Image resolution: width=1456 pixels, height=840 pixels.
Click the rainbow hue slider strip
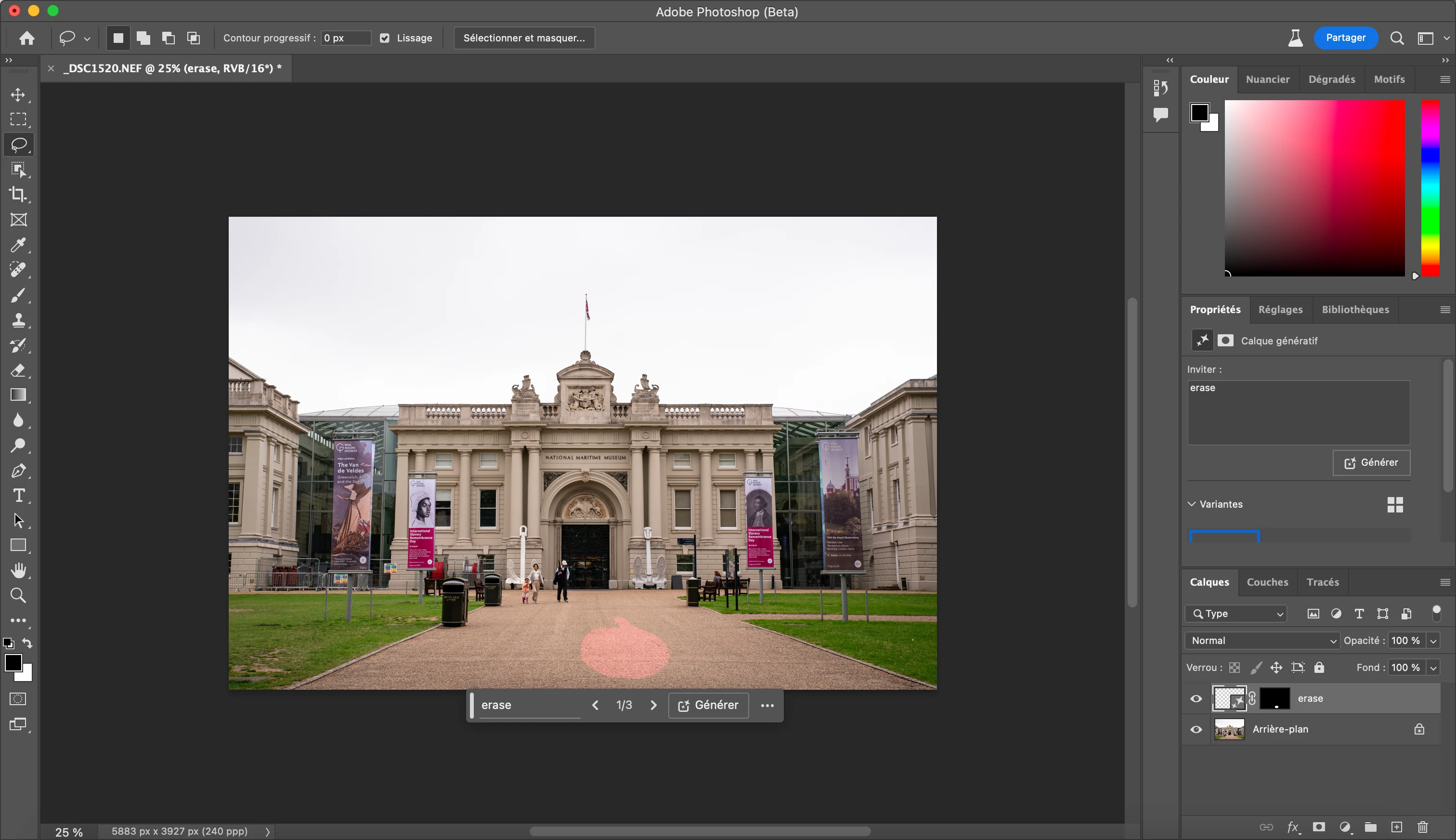point(1430,188)
